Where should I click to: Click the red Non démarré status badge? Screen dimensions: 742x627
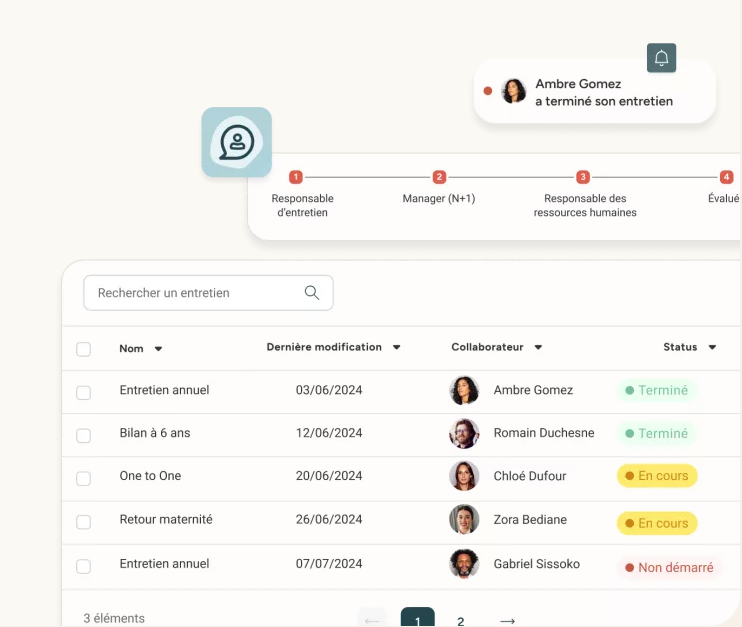669,567
